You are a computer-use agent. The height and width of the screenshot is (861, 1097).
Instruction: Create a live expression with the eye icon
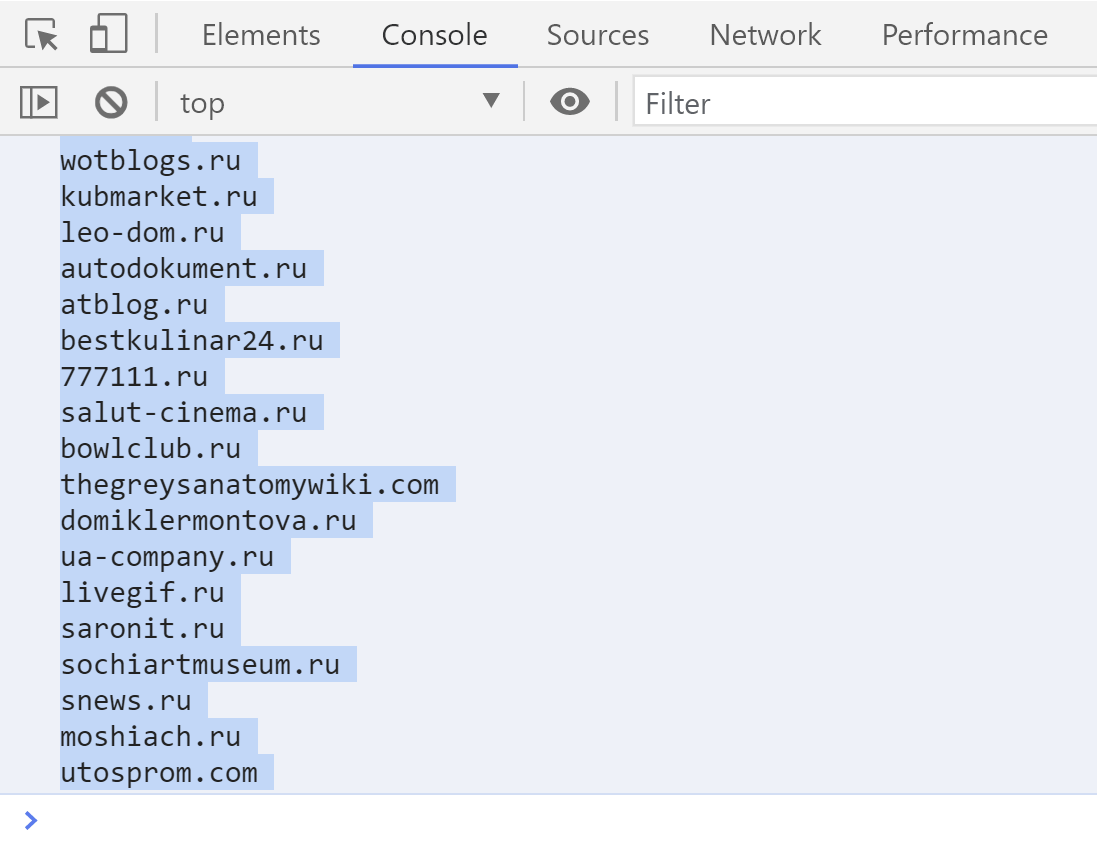pos(569,102)
